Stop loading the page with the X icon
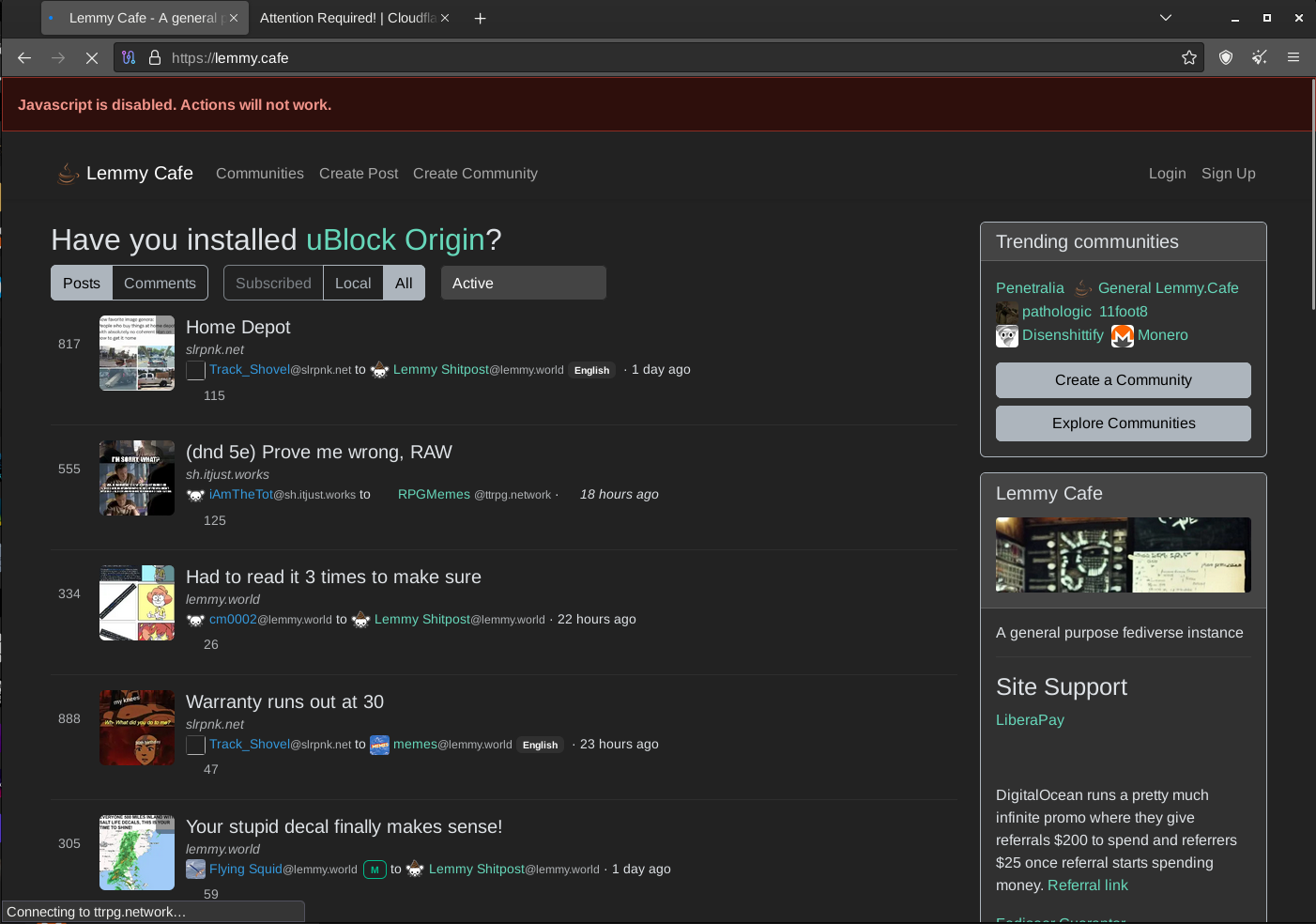The width and height of the screenshot is (1316, 924). tap(92, 57)
